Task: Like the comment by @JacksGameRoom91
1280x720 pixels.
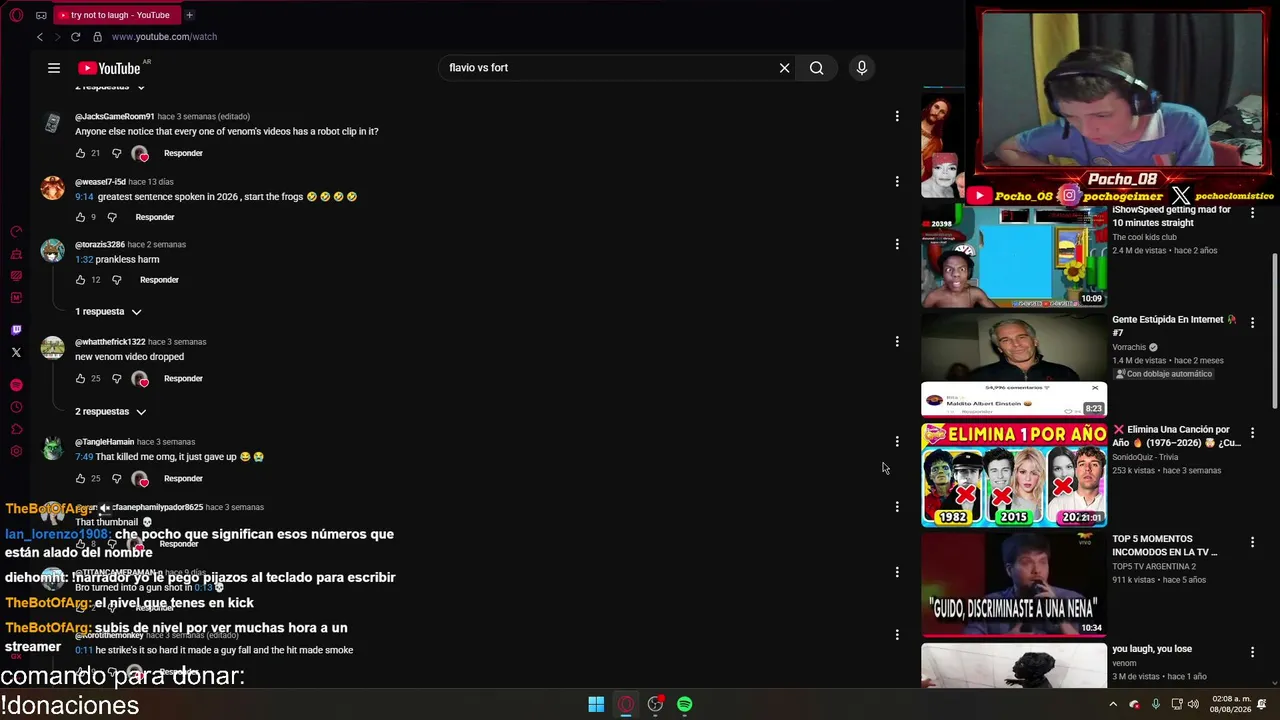Action: [81, 153]
